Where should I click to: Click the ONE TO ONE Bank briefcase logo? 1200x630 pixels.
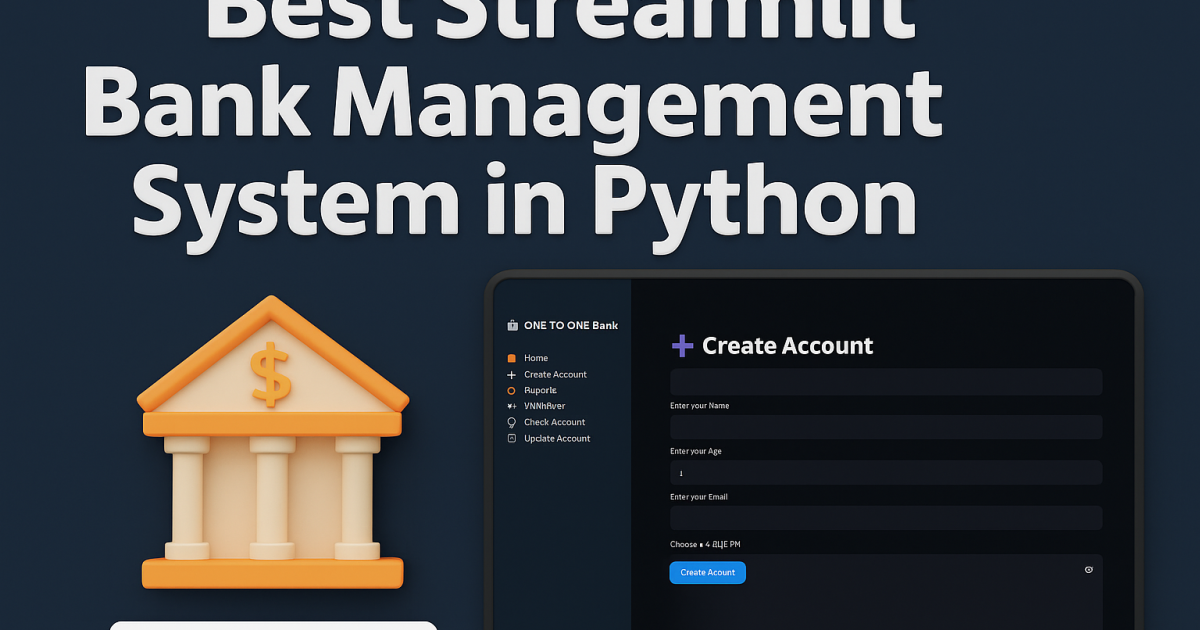514,324
